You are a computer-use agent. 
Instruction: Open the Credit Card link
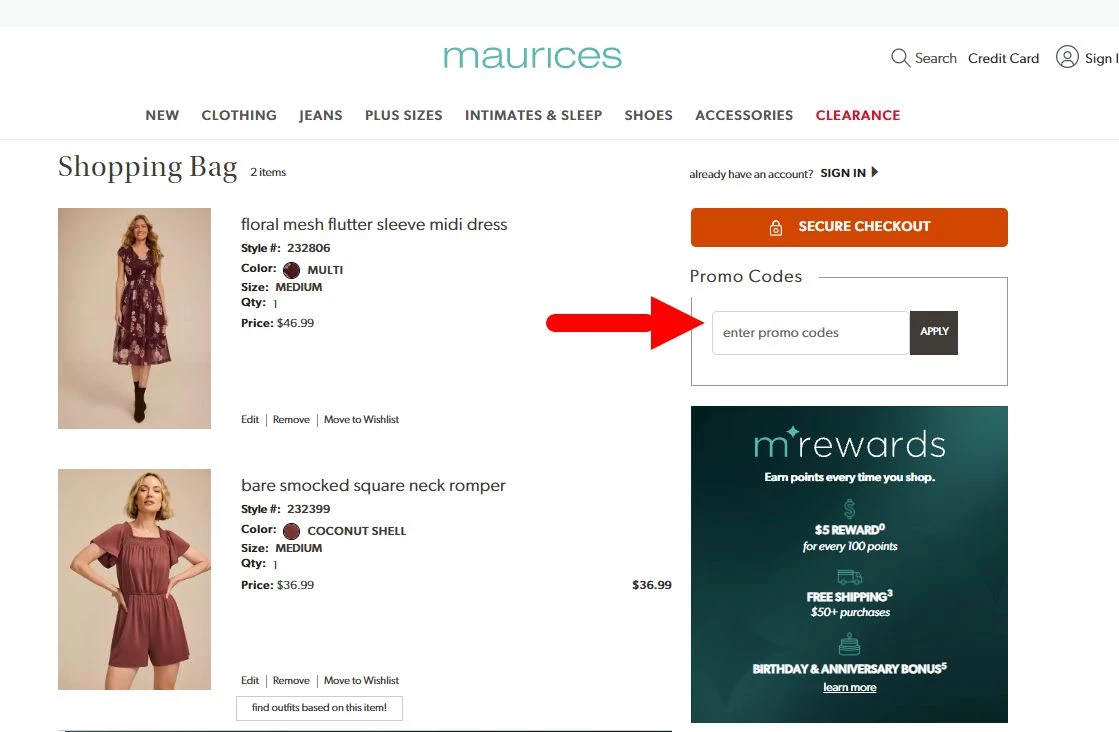pos(1003,59)
